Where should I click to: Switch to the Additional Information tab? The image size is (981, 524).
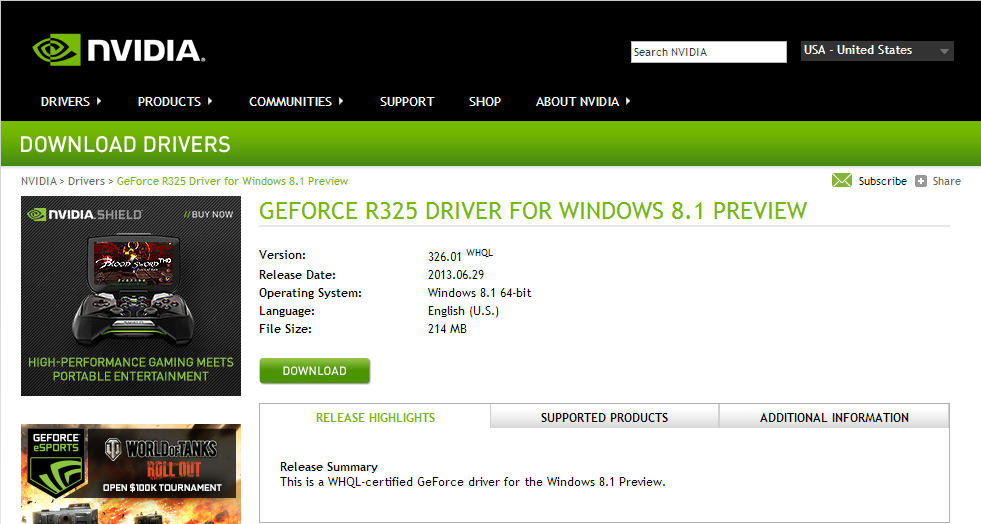point(834,417)
